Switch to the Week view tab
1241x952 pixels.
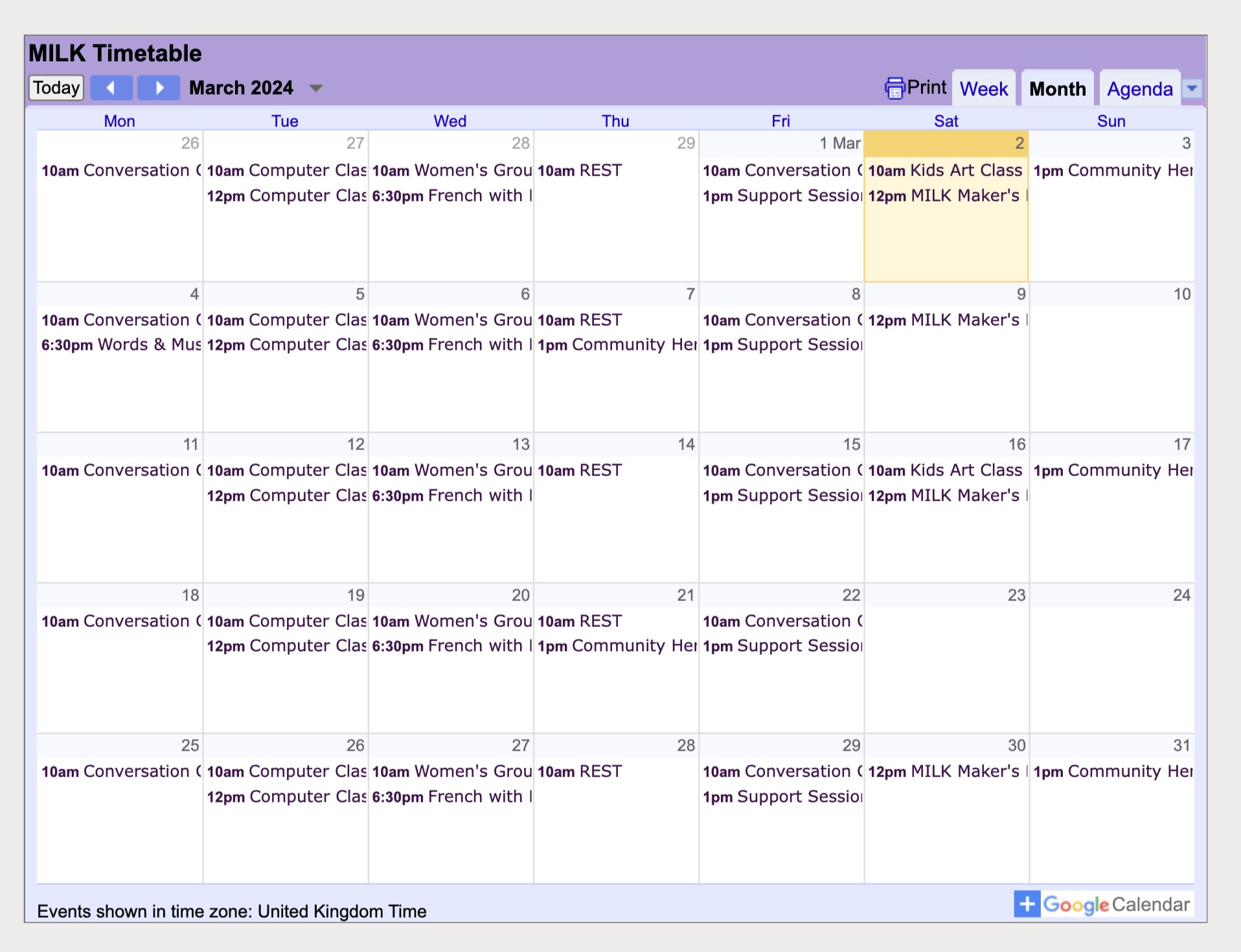[x=983, y=89]
